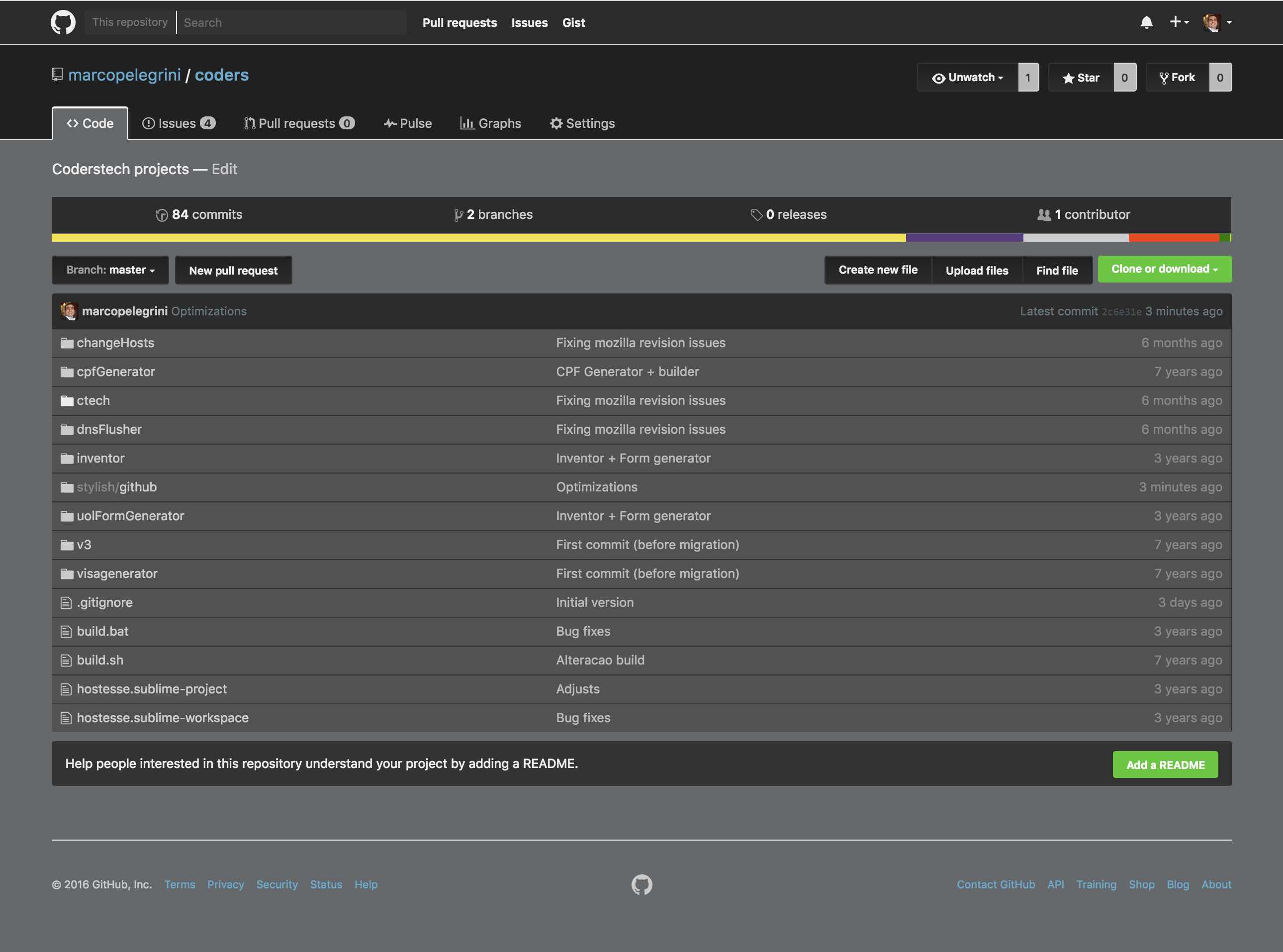Screen dimensions: 1283x952
Task: Focus the repository Search field
Action: tap(292, 22)
